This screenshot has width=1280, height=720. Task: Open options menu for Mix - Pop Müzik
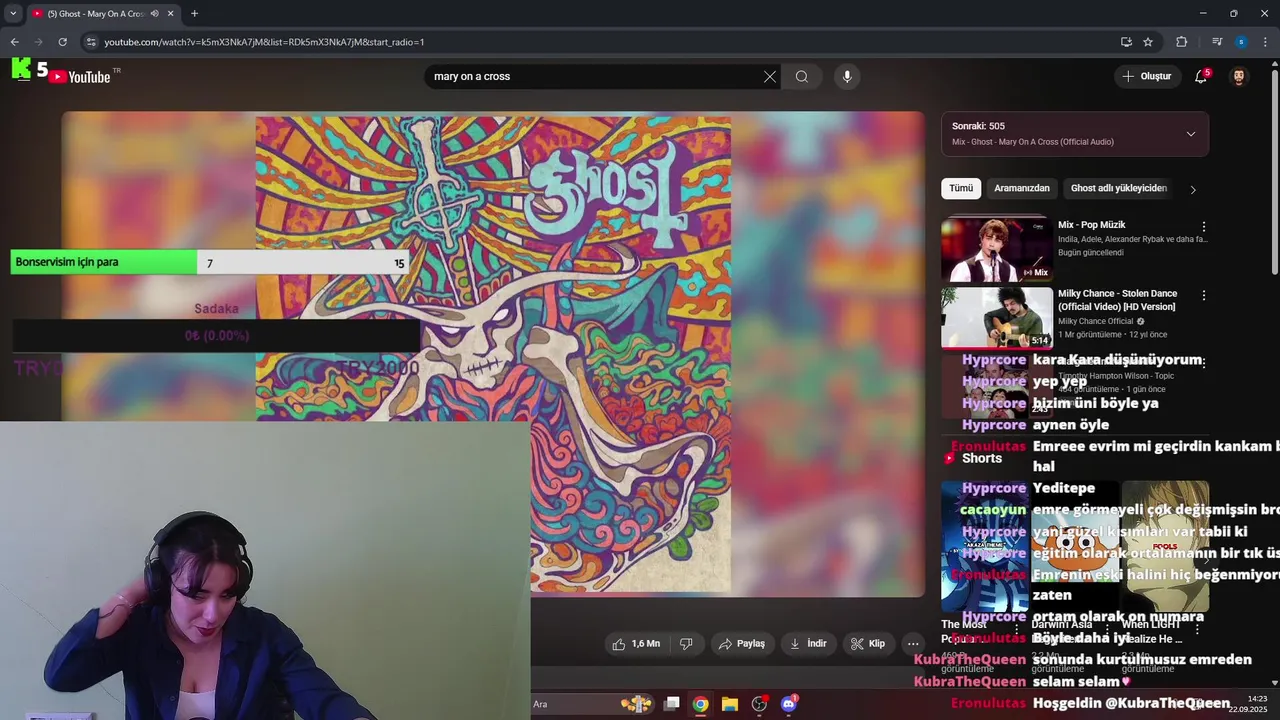click(1204, 227)
